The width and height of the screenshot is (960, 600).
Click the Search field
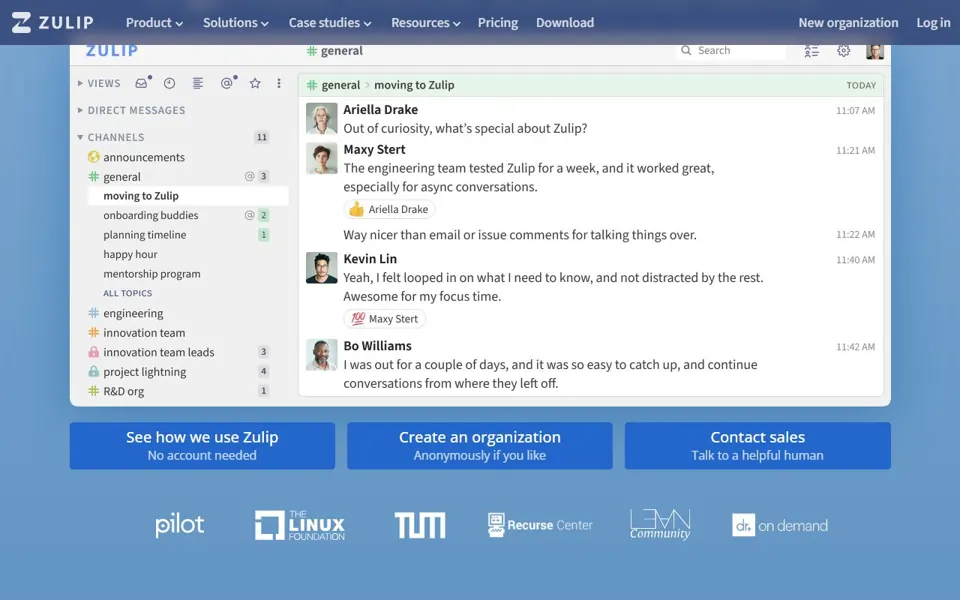coord(730,51)
